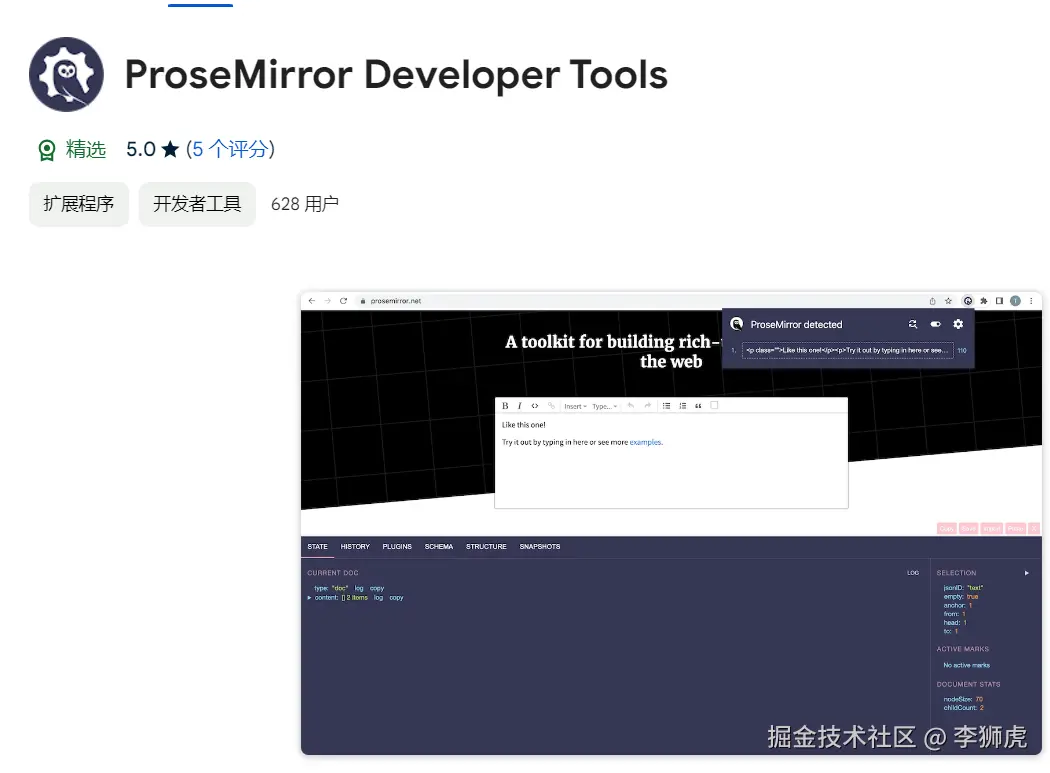Click the LOG button beside CURRENT DOC
Viewport: 1050px width, 773px height.
[913, 573]
